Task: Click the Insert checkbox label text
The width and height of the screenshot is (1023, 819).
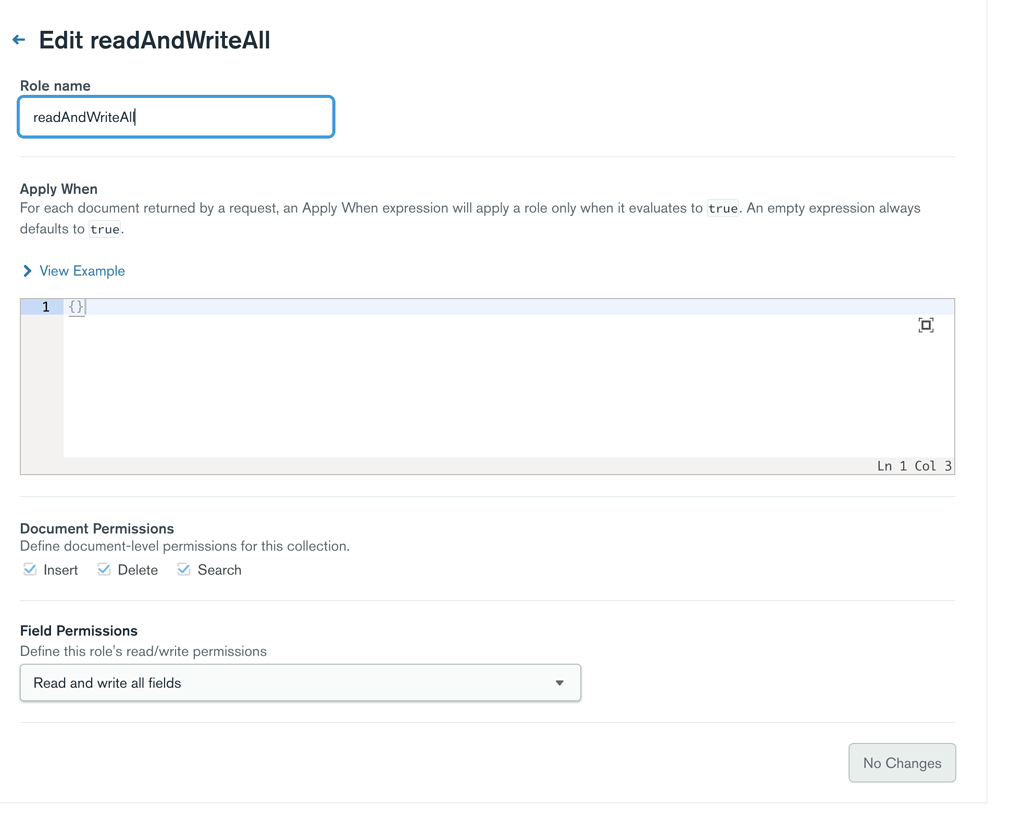Action: (x=61, y=570)
